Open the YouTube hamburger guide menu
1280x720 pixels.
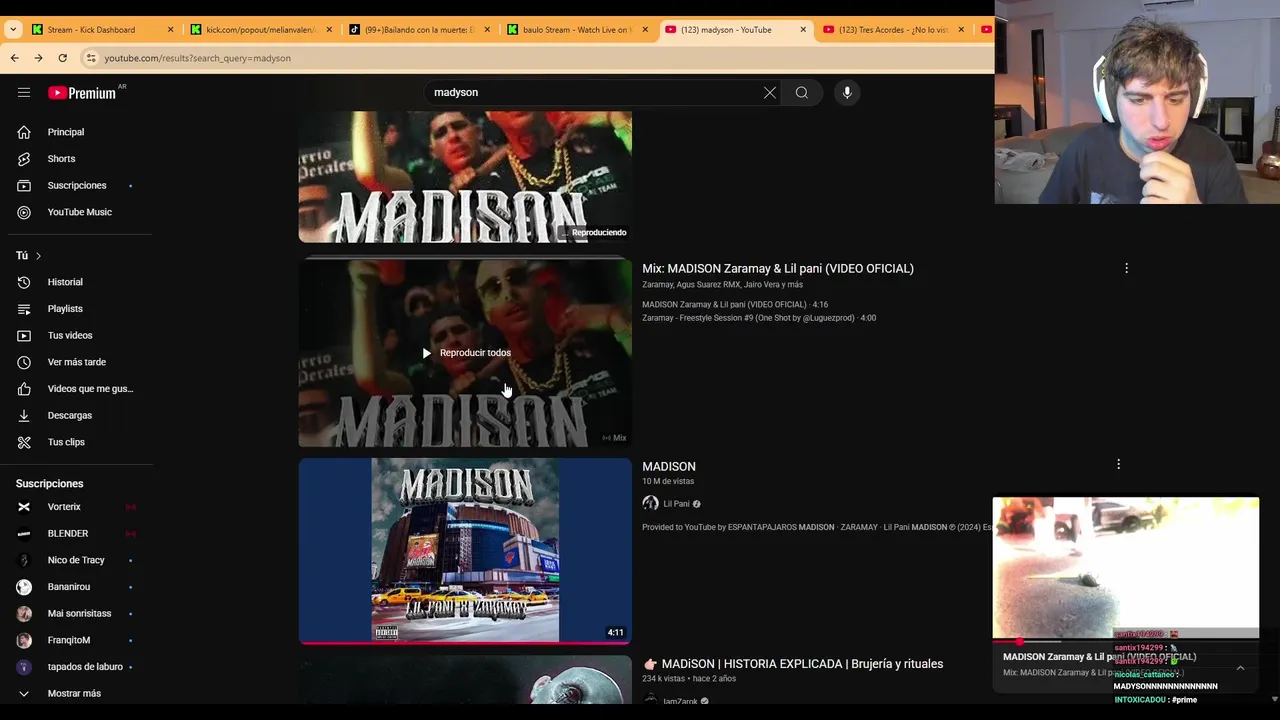(24, 92)
